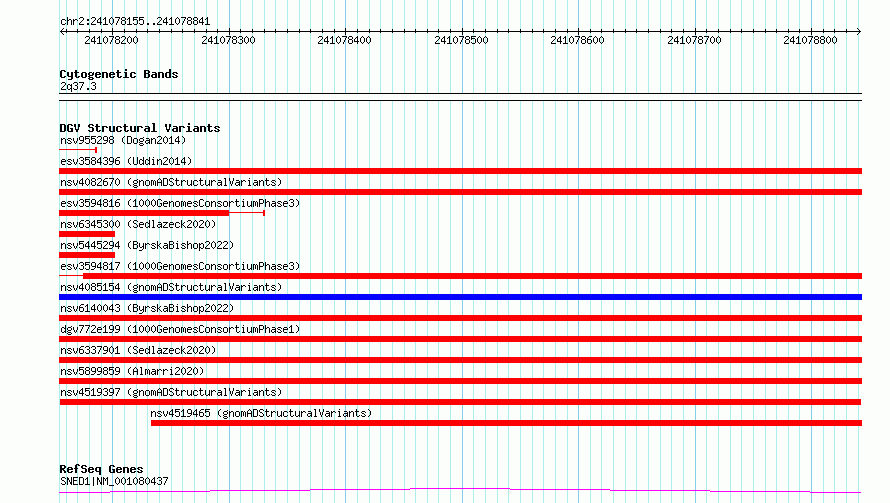Open the Cytogenetic Bands track title
Image resolution: width=890 pixels, height=503 pixels.
pyautogui.click(x=119, y=74)
